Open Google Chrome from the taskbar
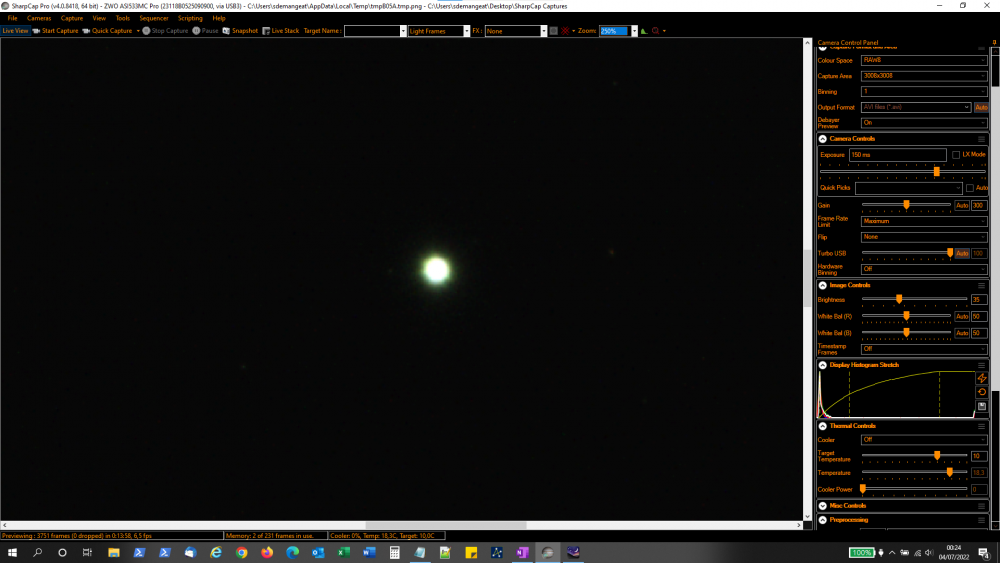Screen dimensions: 1000x563 [242, 553]
